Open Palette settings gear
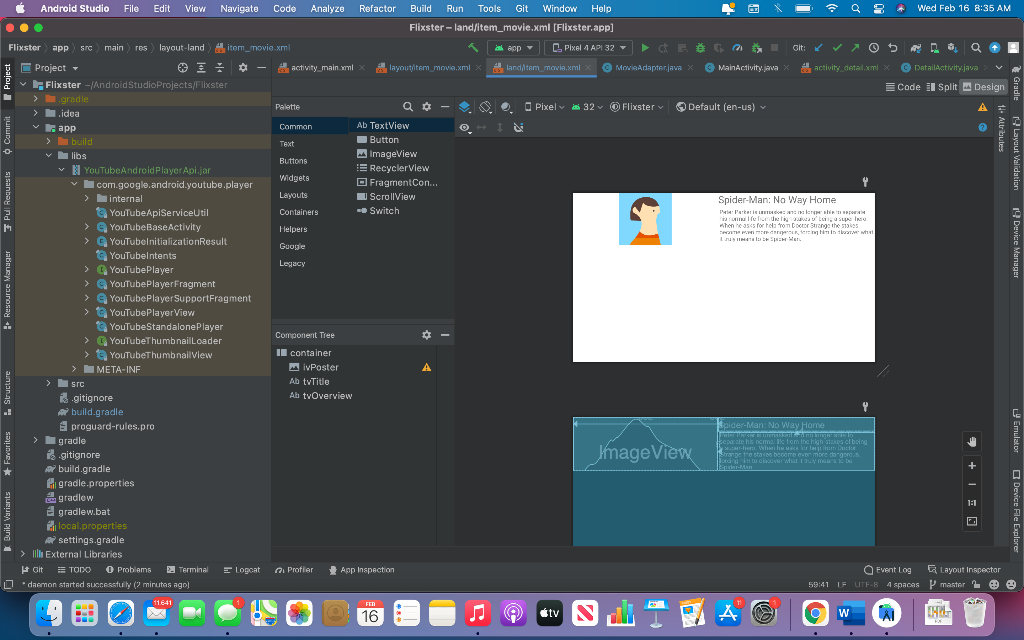 pyautogui.click(x=426, y=106)
